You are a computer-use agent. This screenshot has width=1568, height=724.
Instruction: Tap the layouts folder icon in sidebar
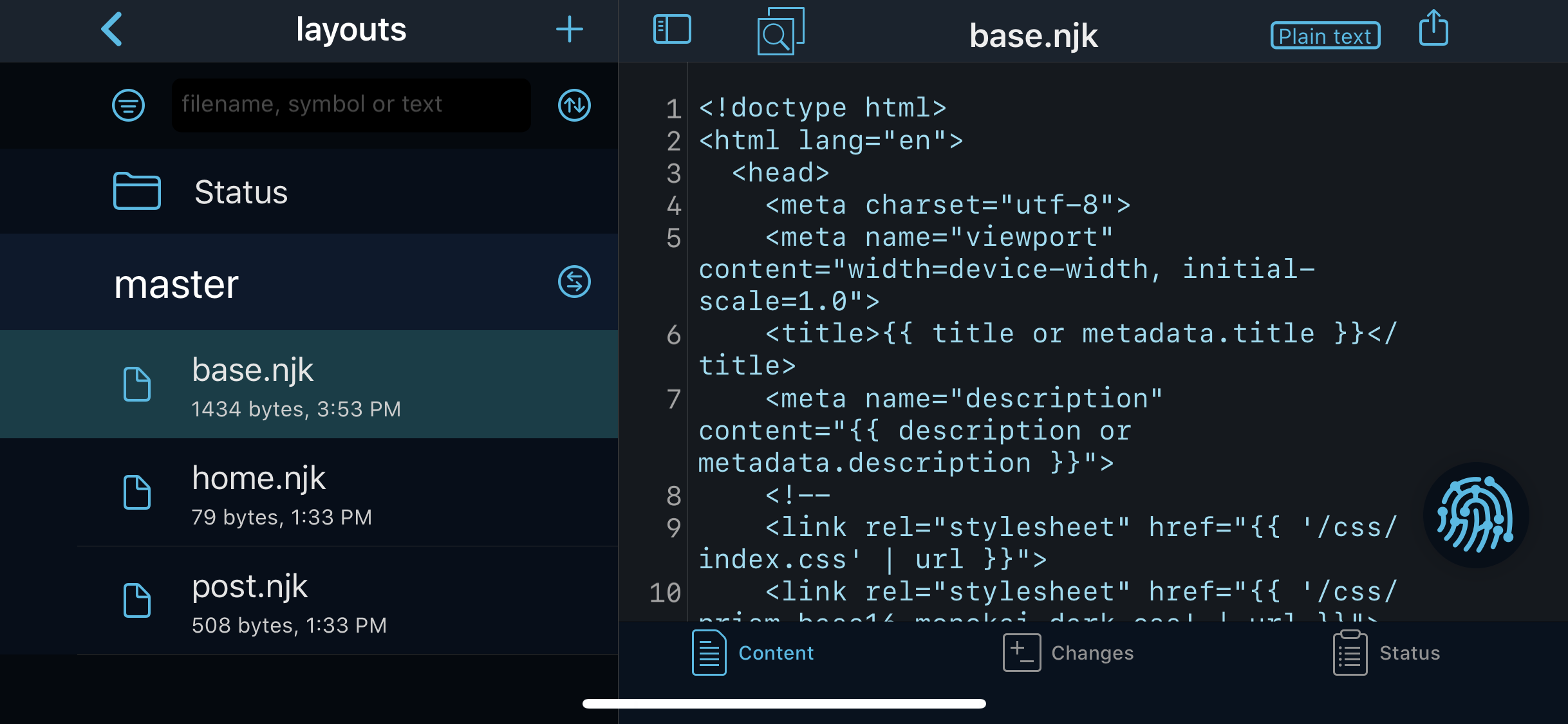pos(136,191)
